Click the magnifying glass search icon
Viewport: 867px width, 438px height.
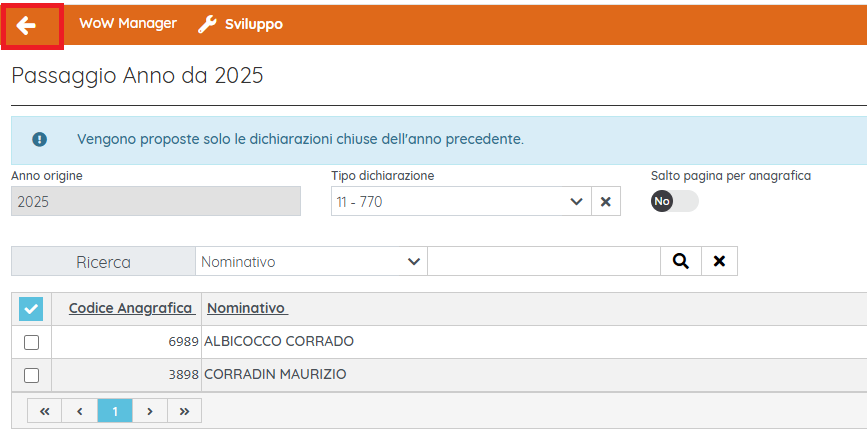pos(681,262)
